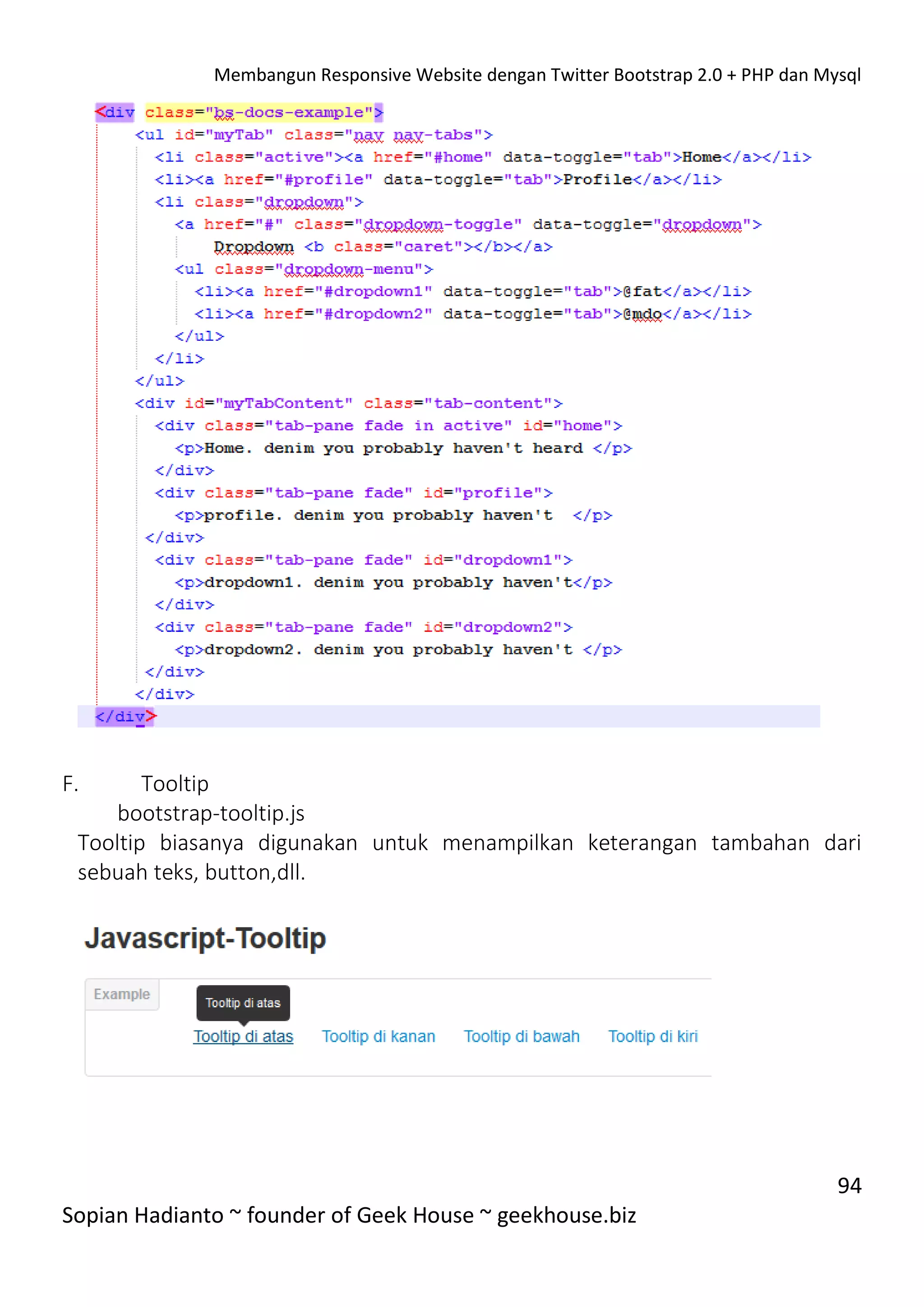Click the footer 'Sopian Hadianto ~ founder' text
Screen dimensions: 924x1307
pos(349,1215)
